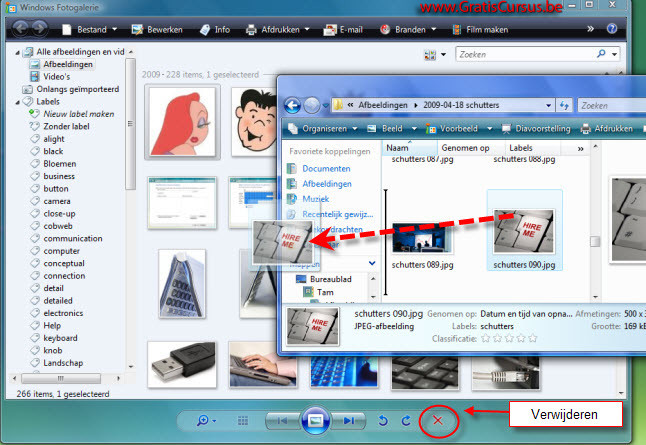Open the Organiseren menu in Explorer
The width and height of the screenshot is (646, 445).
click(x=323, y=129)
